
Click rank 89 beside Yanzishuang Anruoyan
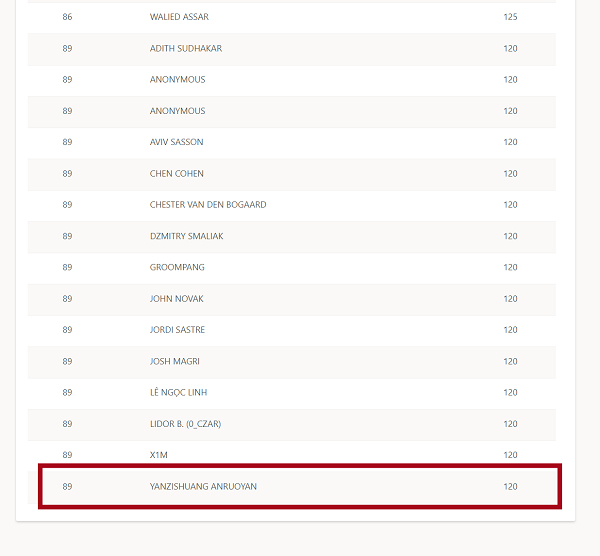click(67, 486)
